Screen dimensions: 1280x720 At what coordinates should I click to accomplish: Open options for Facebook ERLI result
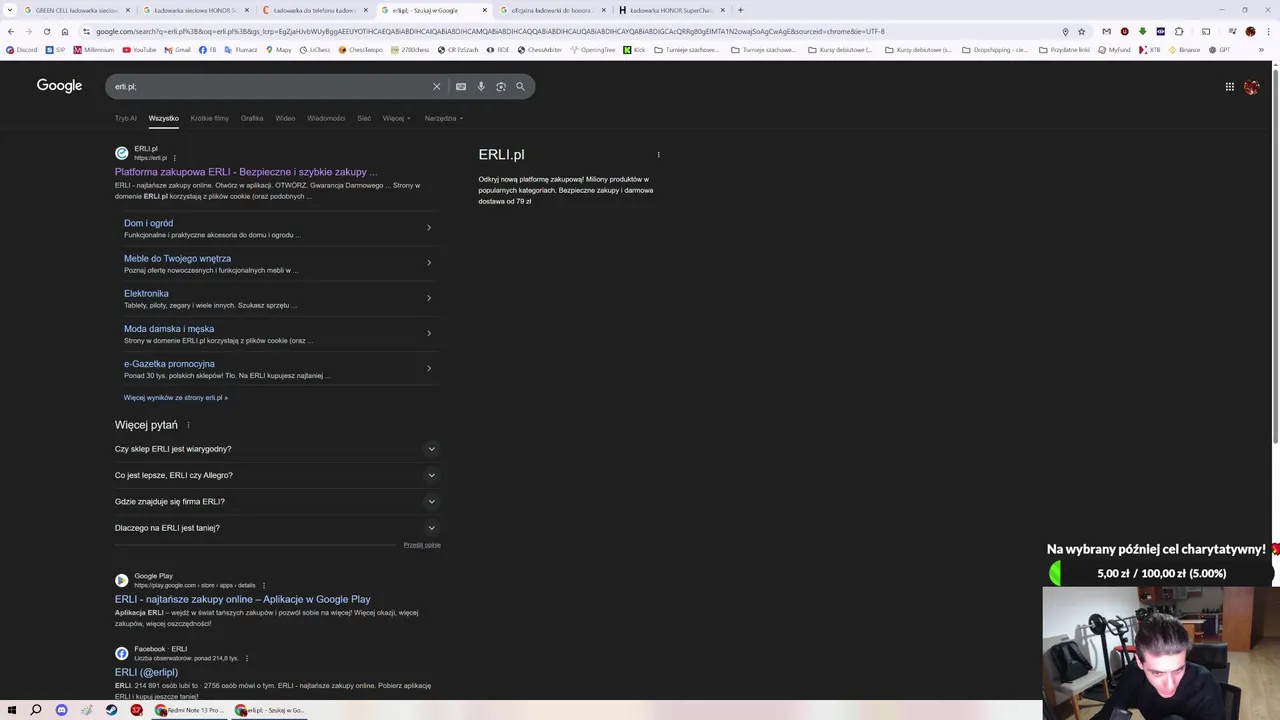[246, 658]
